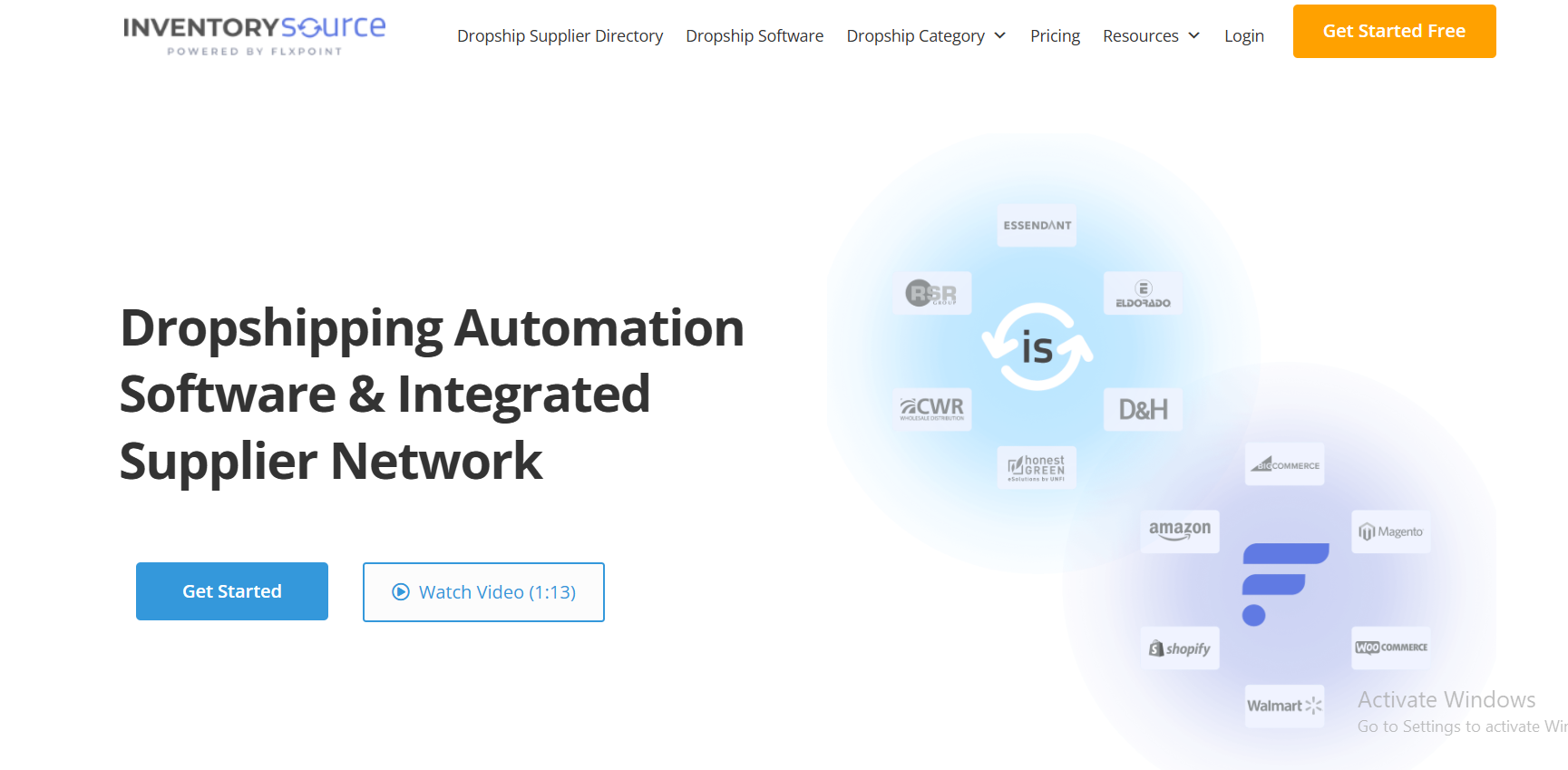Open Dropship Supplier Directory menu item
The width and height of the screenshot is (1568, 770).
560,36
